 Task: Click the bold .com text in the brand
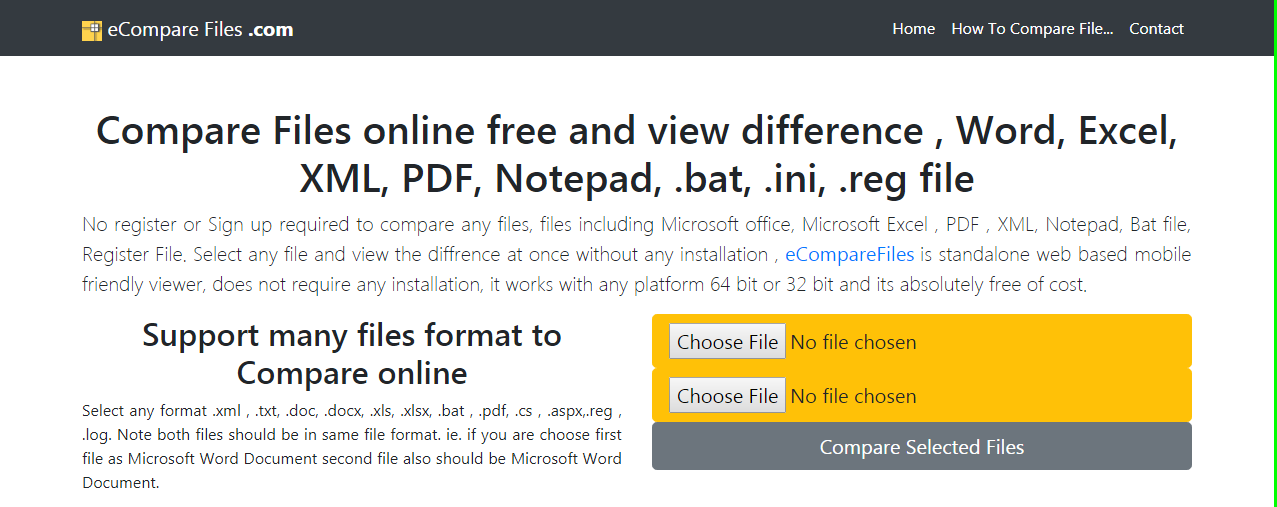pos(271,30)
